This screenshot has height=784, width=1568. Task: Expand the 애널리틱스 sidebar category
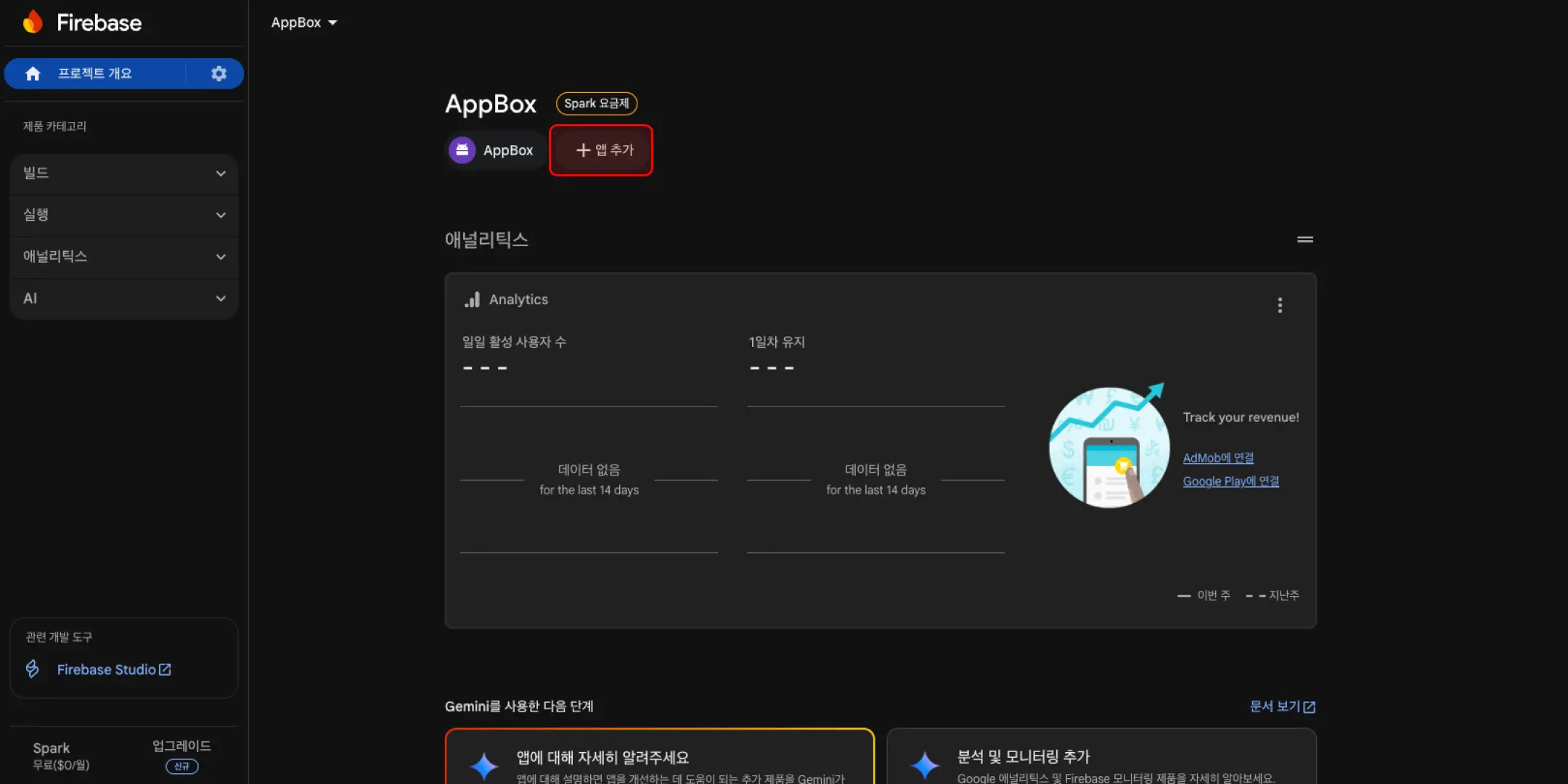pos(124,256)
